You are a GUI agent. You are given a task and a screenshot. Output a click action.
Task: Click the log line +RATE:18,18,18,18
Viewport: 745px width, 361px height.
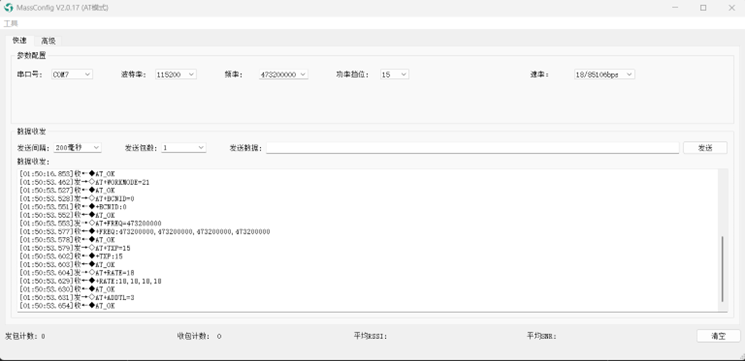point(90,281)
